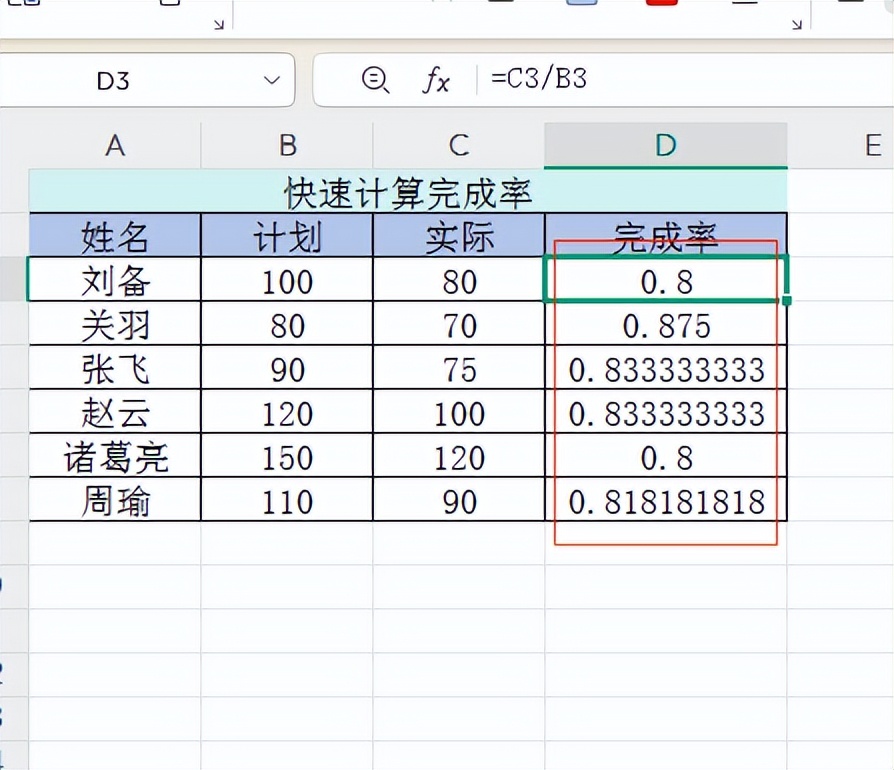The height and width of the screenshot is (770, 894).
Task: Click the row header of the selected 刘备 row
Action: (14, 279)
